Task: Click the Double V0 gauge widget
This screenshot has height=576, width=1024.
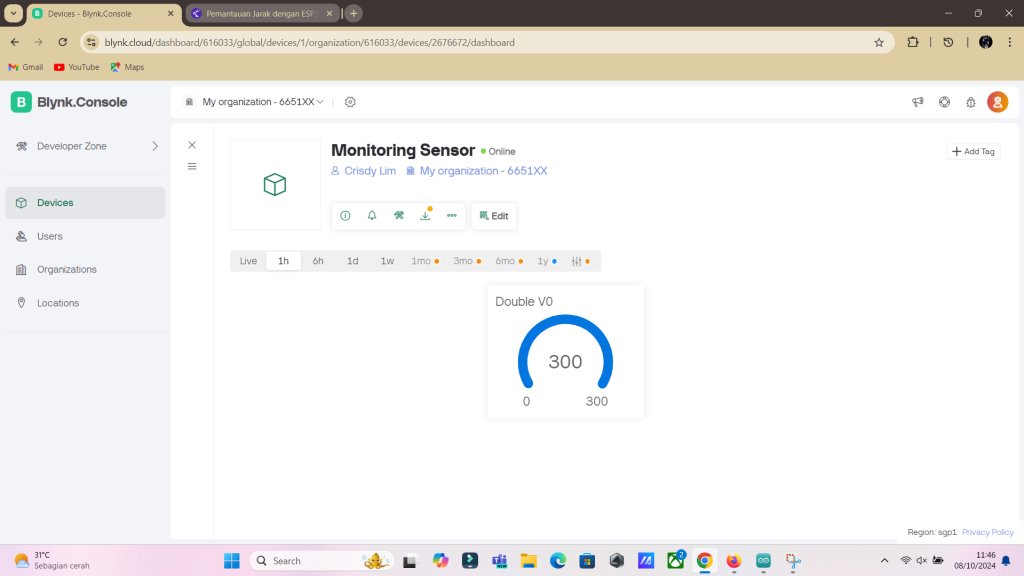Action: click(565, 352)
